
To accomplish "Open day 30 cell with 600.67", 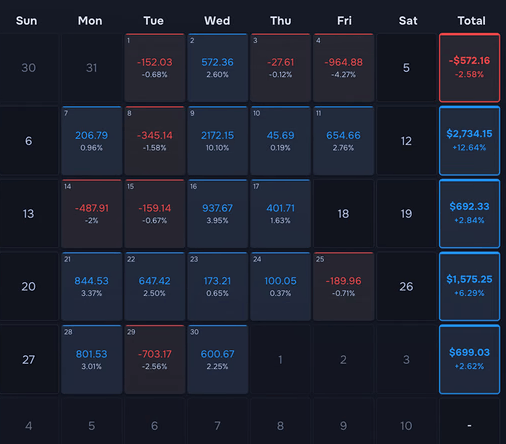I will (218, 360).
